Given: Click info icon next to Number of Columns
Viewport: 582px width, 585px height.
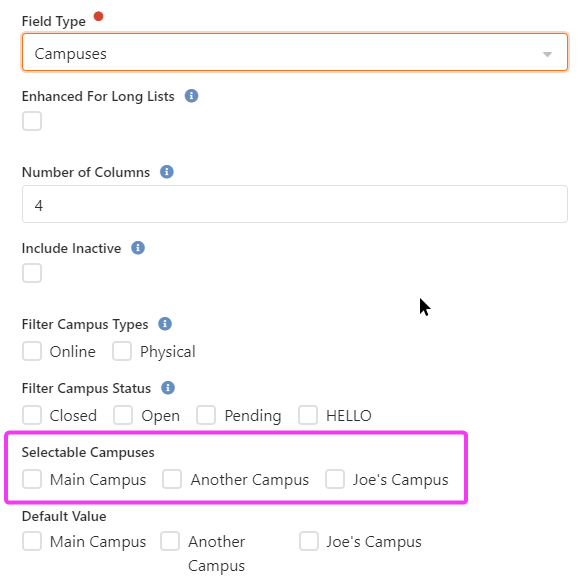Looking at the screenshot, I should (167, 172).
